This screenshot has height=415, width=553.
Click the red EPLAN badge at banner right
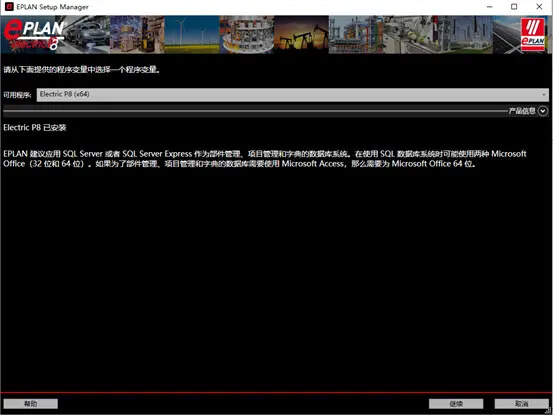(x=533, y=35)
